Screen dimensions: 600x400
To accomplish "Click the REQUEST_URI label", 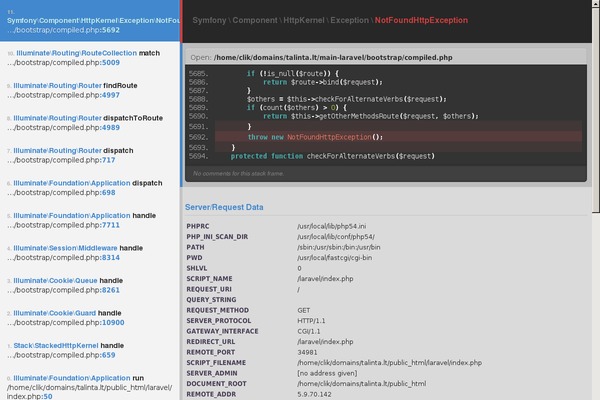I will coord(209,289).
